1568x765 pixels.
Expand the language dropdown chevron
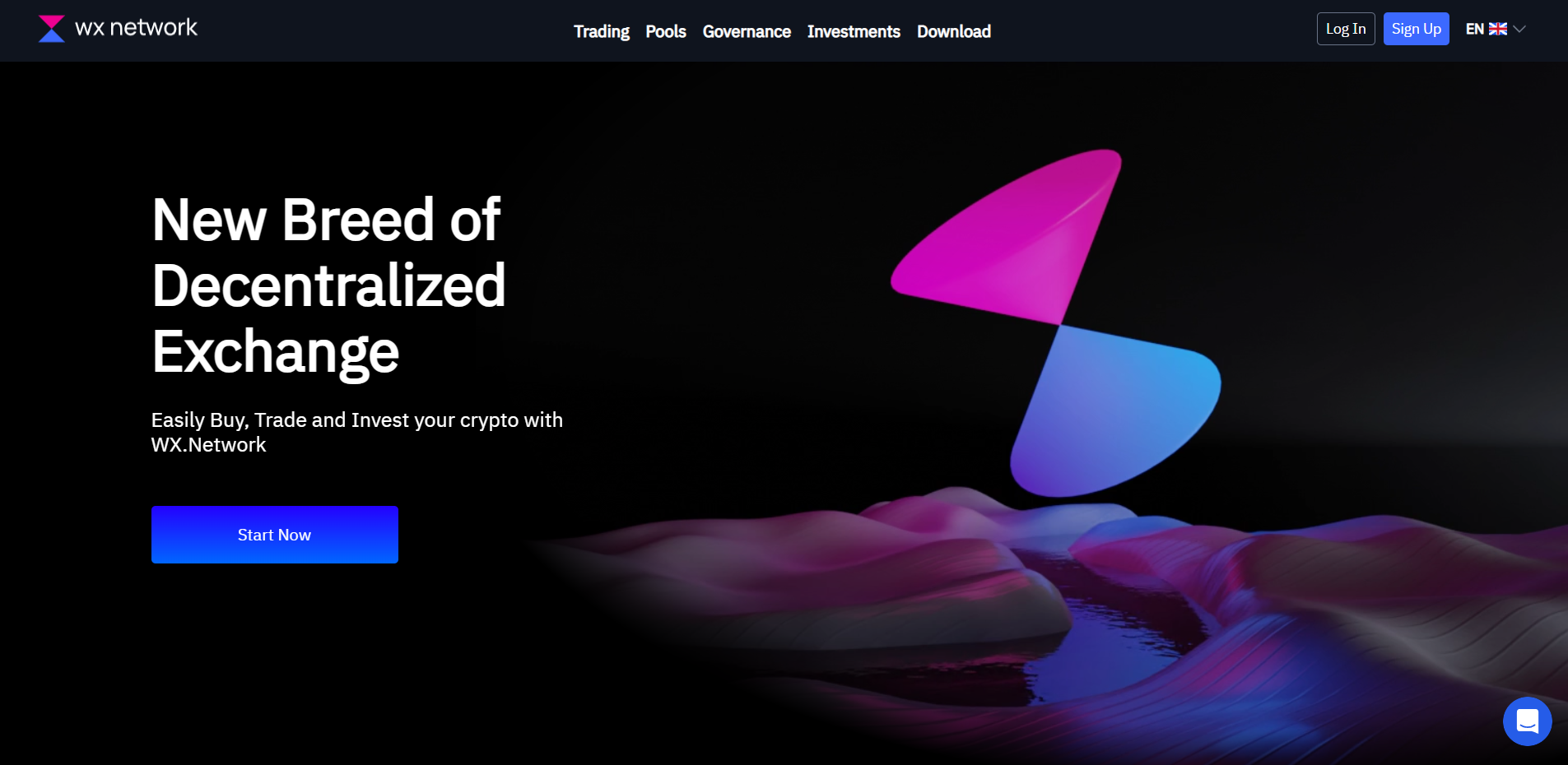click(x=1519, y=29)
